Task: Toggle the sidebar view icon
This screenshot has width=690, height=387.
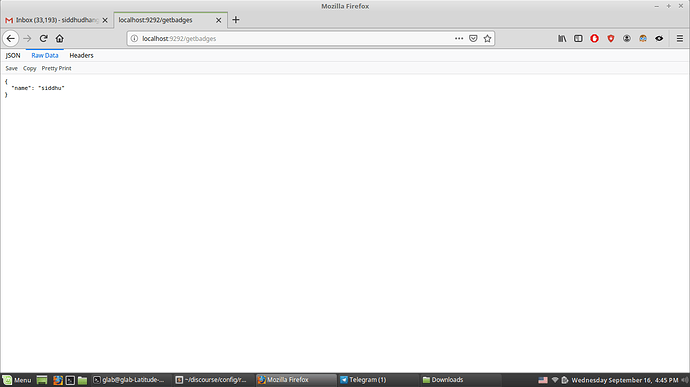Action: click(578, 39)
